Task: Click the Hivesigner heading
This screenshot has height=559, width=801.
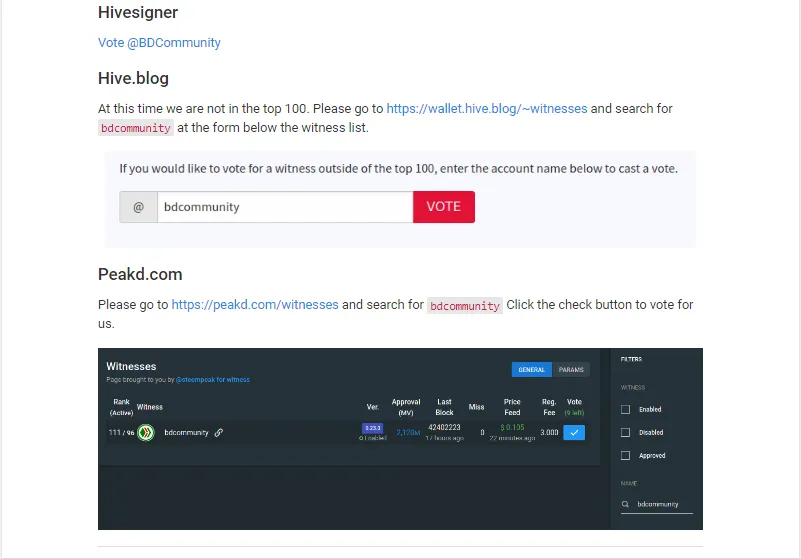Action: tap(138, 12)
